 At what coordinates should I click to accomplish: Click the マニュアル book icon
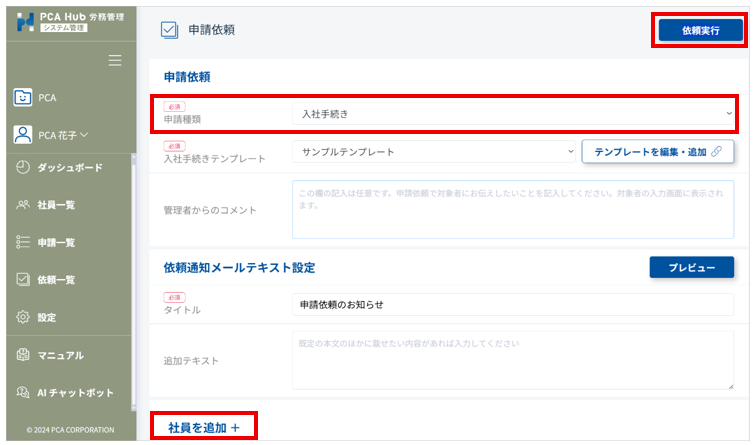tap(23, 355)
